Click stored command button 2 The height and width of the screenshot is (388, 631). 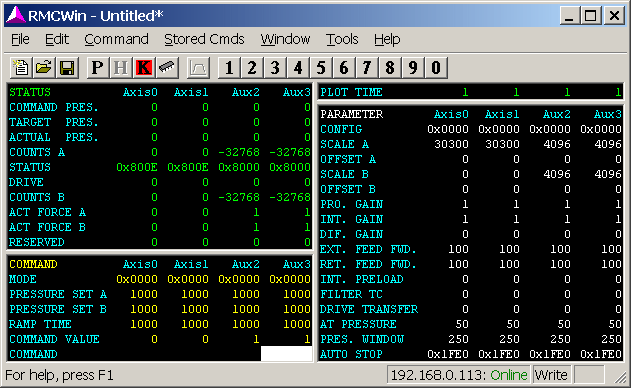pos(252,67)
